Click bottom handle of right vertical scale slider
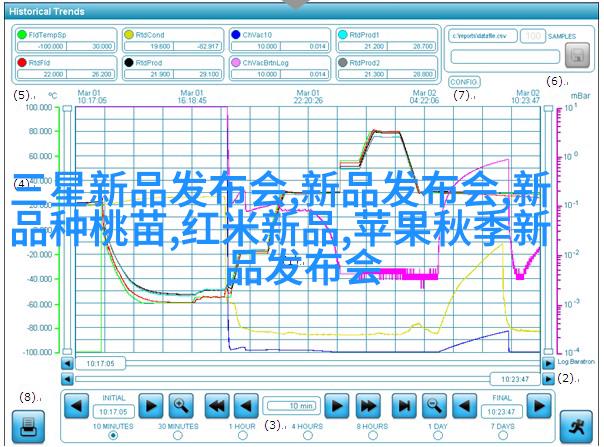 [x=548, y=351]
